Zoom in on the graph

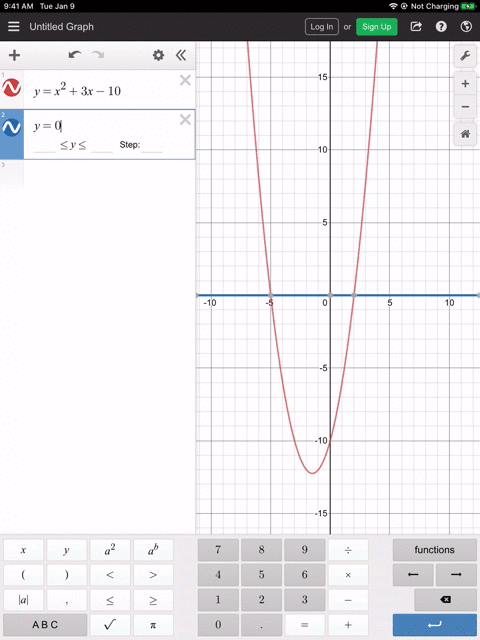coord(465,84)
